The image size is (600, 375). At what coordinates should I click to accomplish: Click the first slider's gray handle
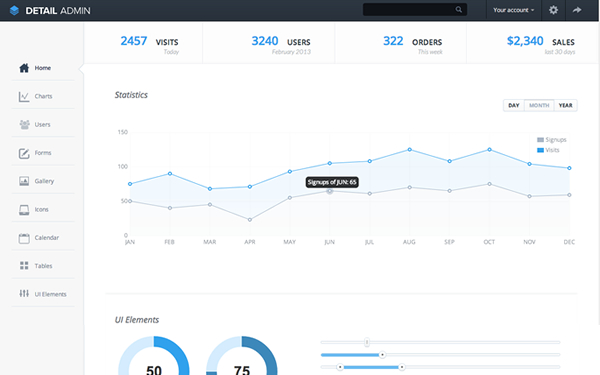point(367,342)
